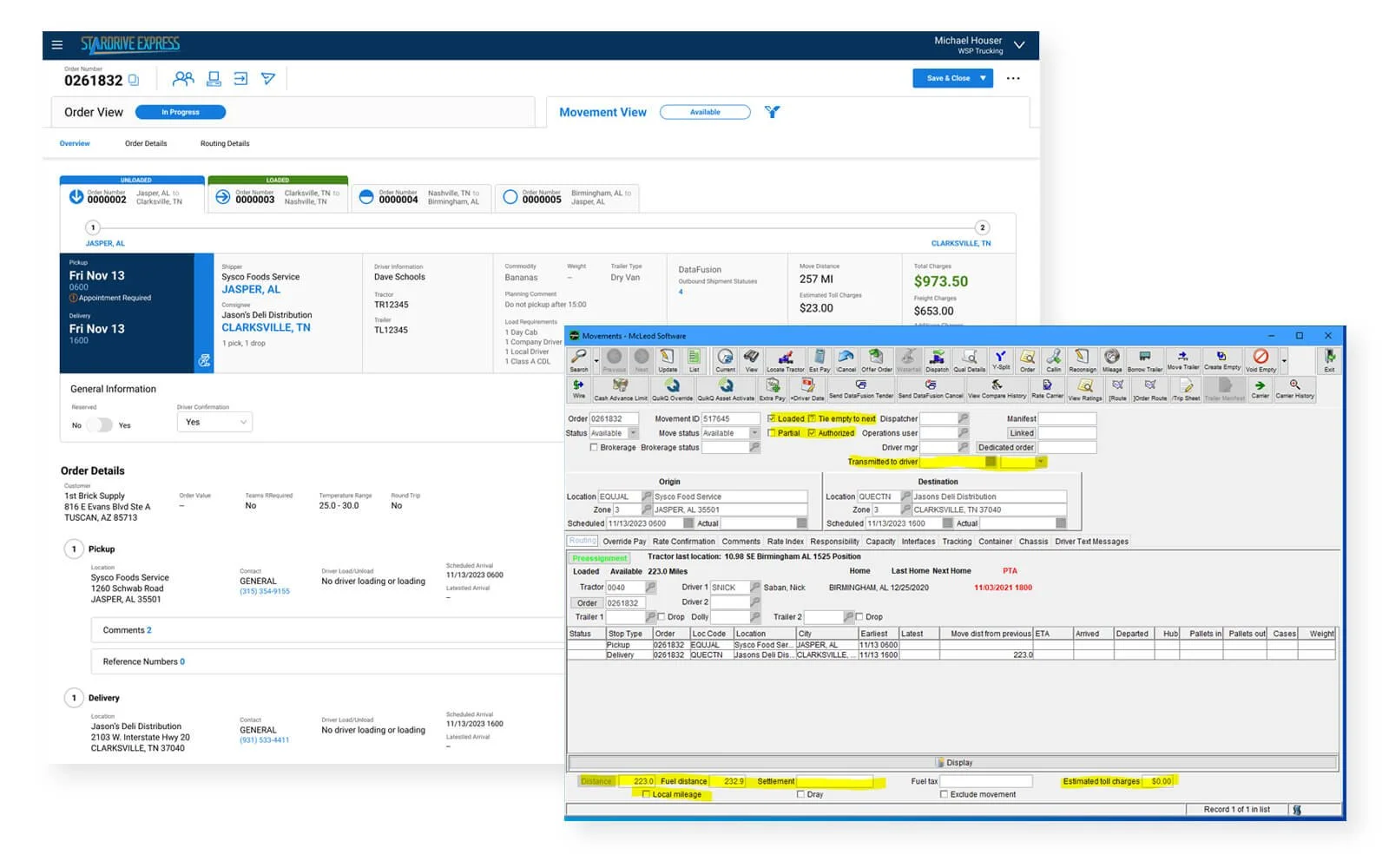Click the Dispatch toolbar icon

click(937, 361)
